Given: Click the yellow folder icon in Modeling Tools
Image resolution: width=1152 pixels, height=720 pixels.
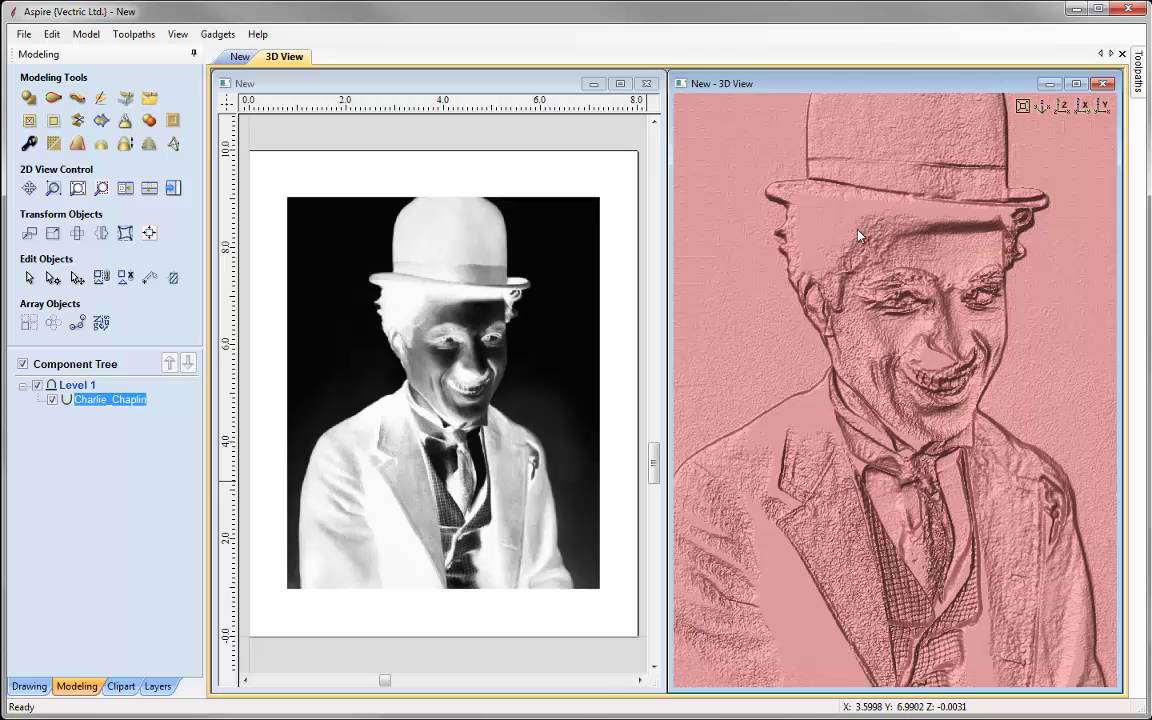Looking at the screenshot, I should (150, 98).
